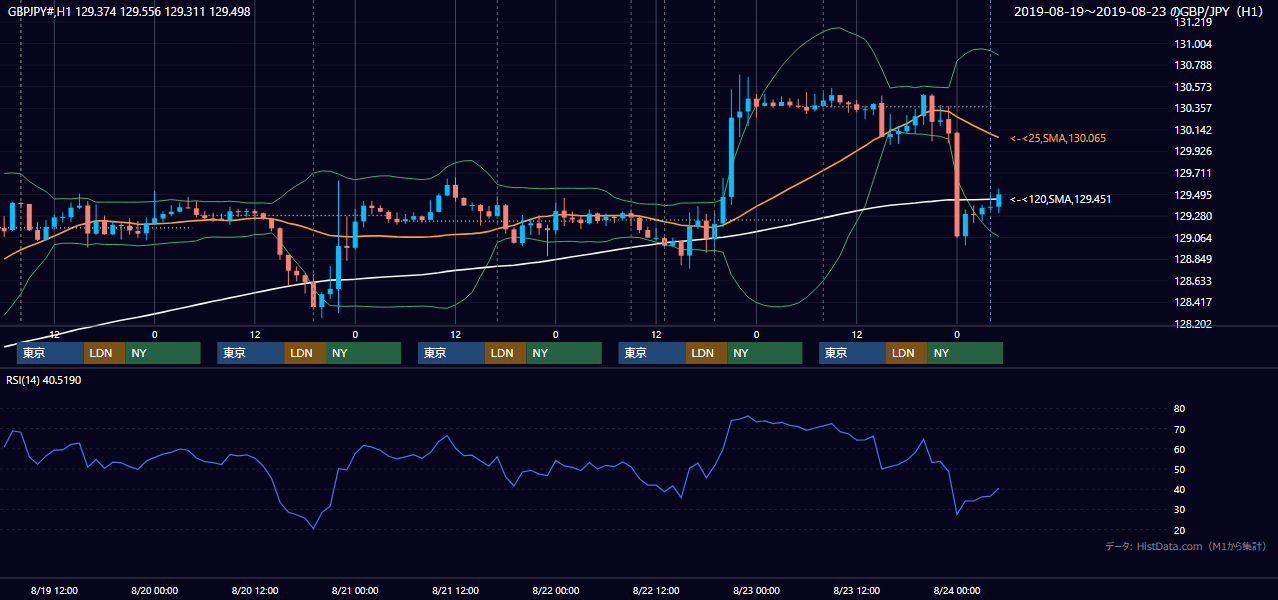Click the <-<120,SMA,129.451 white label
The width and height of the screenshot is (1278, 600).
click(x=1060, y=199)
